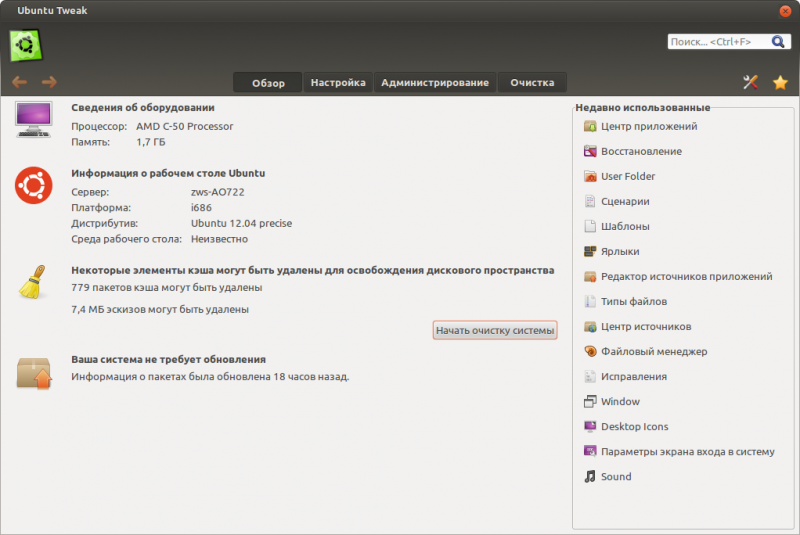This screenshot has width=800, height=535.
Task: Open Window settings entry
Action: [620, 401]
